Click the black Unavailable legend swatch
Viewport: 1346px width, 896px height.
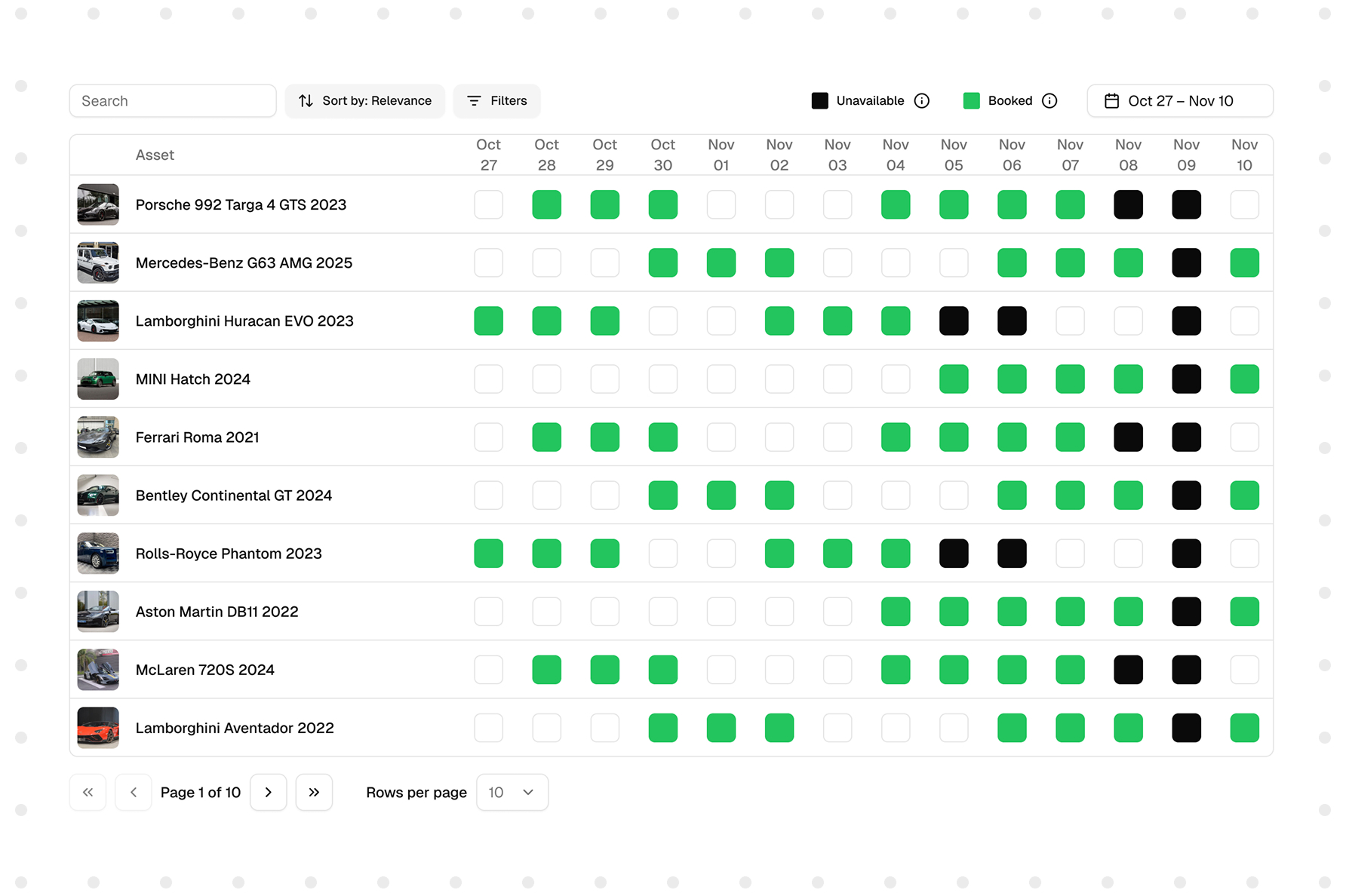click(x=820, y=101)
